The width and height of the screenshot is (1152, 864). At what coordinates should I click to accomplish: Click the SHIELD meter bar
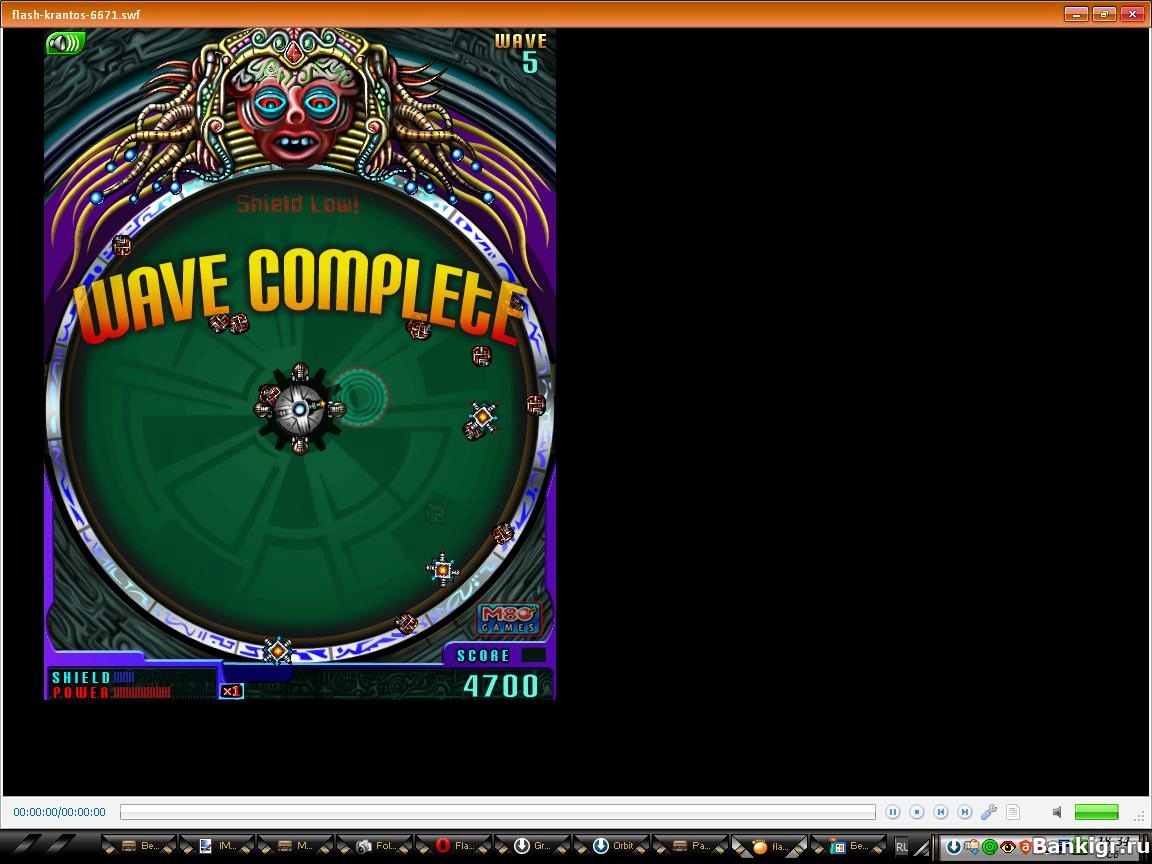[x=123, y=677]
